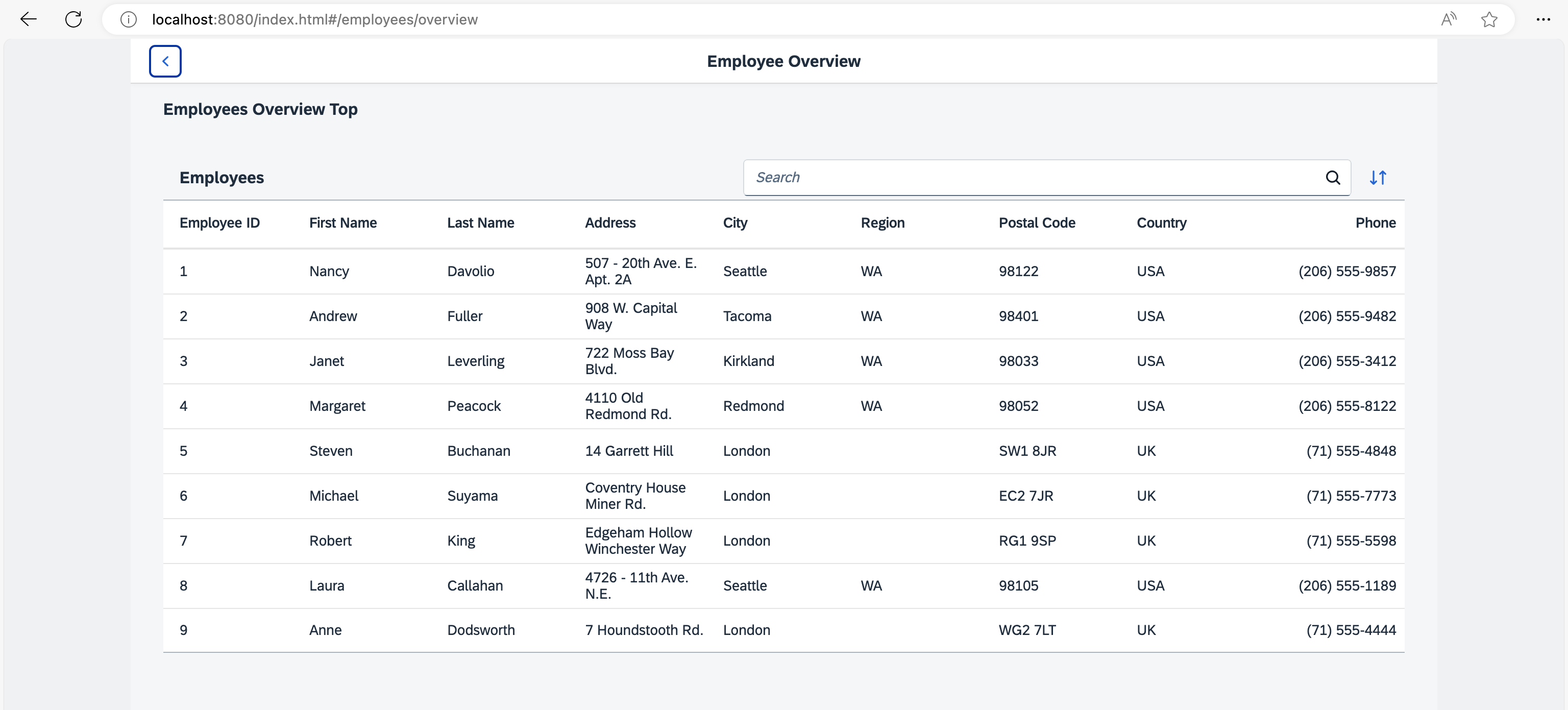Image resolution: width=1568 pixels, height=710 pixels.
Task: Click the Employee ID column header
Action: pyautogui.click(x=220, y=223)
